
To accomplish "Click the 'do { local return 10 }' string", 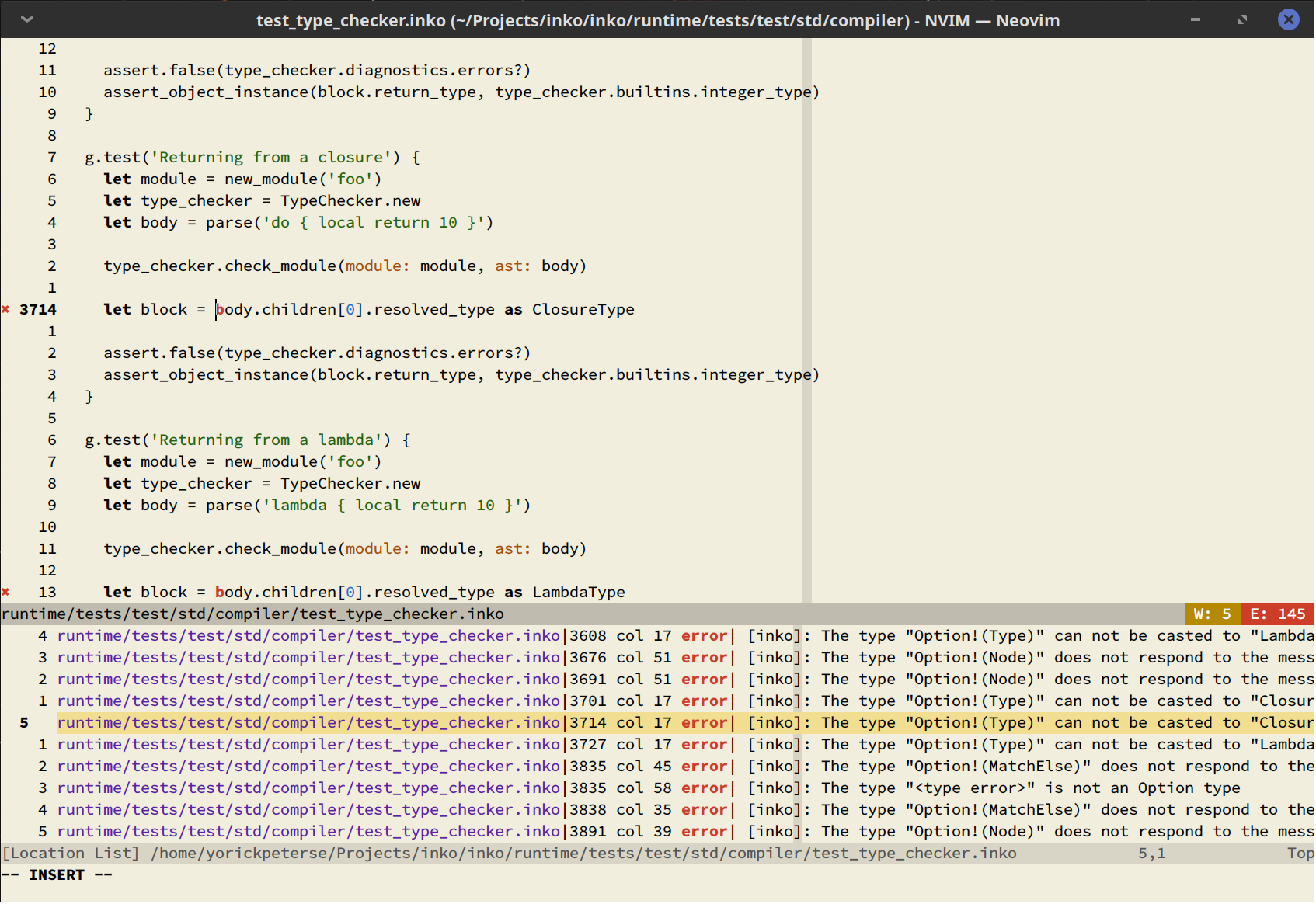I will (374, 223).
